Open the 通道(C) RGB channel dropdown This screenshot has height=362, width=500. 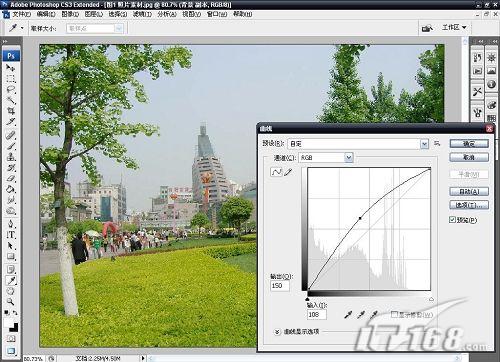(326, 157)
